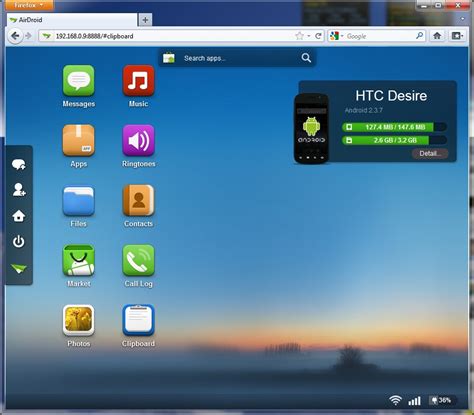Viewport: 474px width, 415px height.
Task: Click the Firefox home button
Action: [x=437, y=36]
